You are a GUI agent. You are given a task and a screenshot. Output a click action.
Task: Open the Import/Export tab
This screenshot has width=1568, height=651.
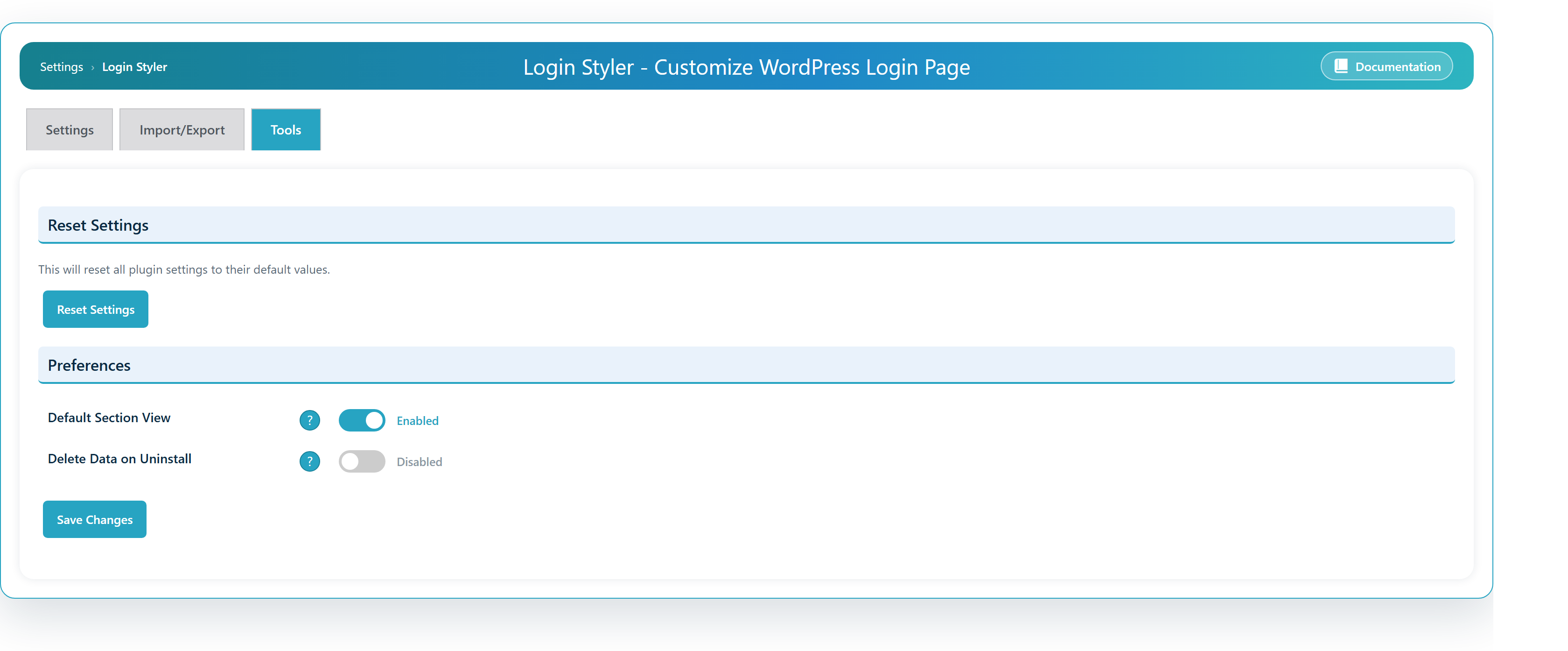(x=182, y=130)
